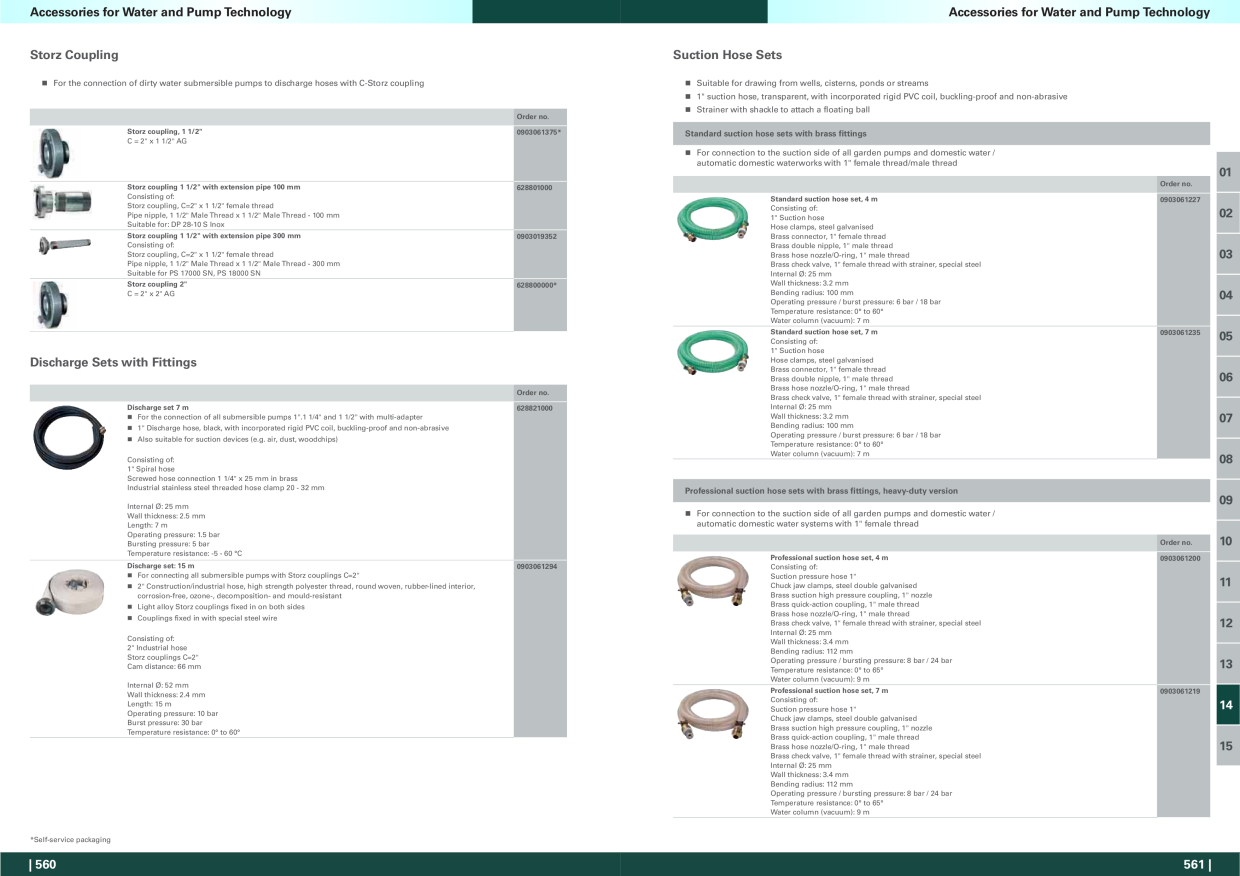Screen dimensions: 1240x876
Task: Click "Suitable for PS 17000 SN, PS 18000 SN" line
Action: coord(194,273)
